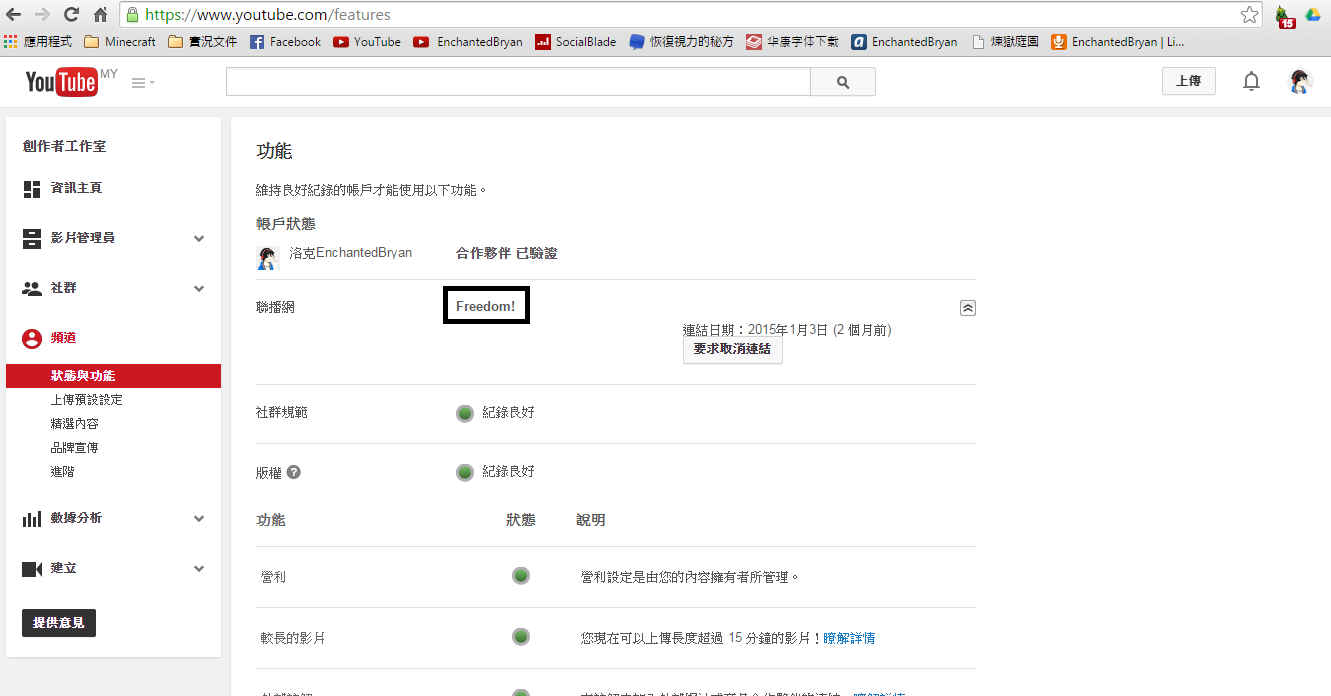The image size is (1331, 696).
Task: Bookmark this page with the star icon
Action: 1249,15
